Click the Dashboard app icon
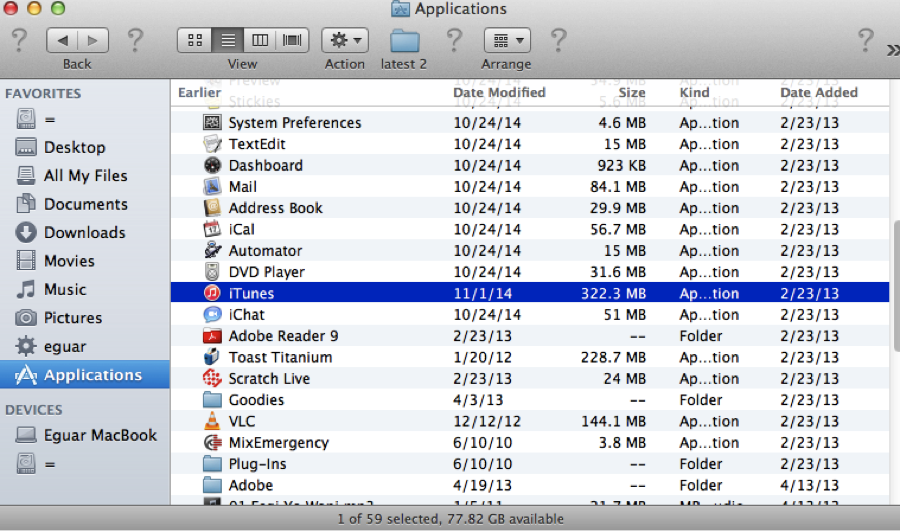 pyautogui.click(x=212, y=165)
